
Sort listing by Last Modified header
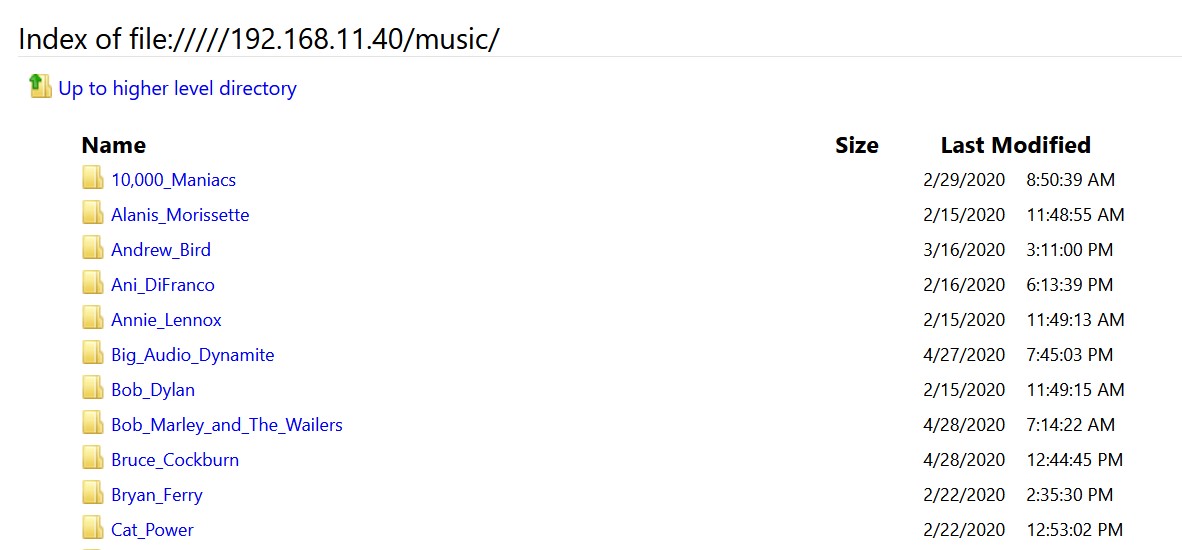(1015, 145)
